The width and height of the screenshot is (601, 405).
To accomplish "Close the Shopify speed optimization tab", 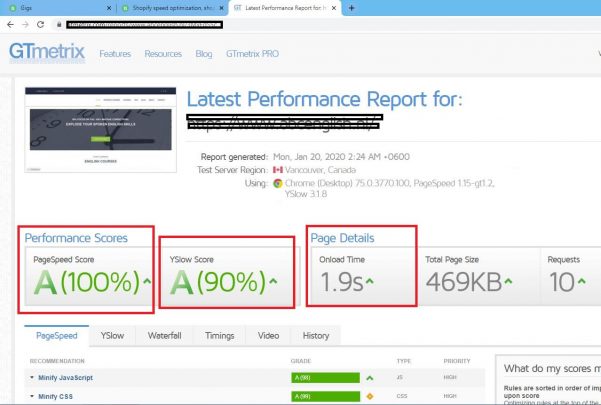I will point(221,8).
